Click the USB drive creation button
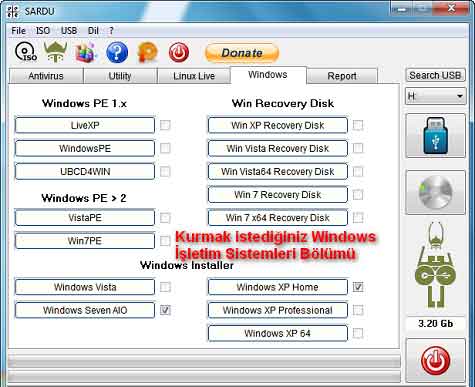Viewport: 475px width, 387px height. pos(435,136)
